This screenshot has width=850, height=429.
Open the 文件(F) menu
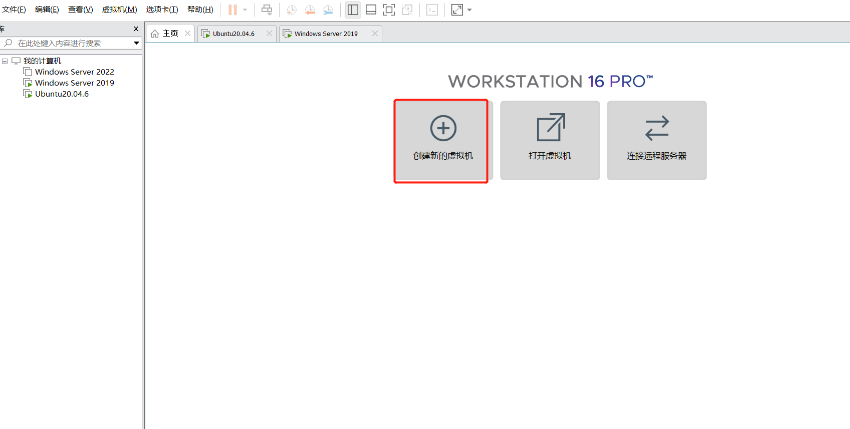[x=14, y=10]
